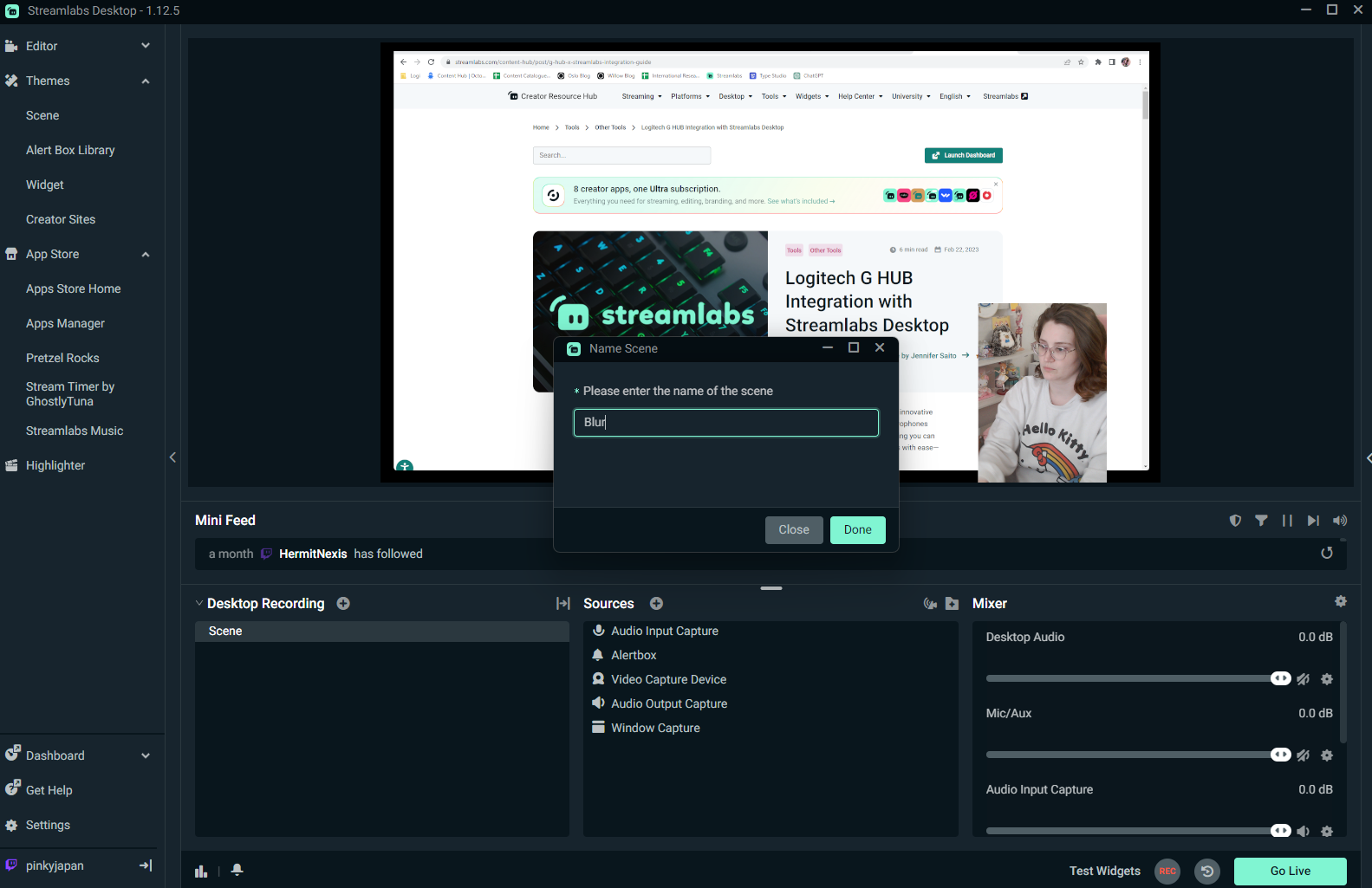This screenshot has height=888, width=1372.
Task: Open the Pretzel Rocks app
Action: [x=62, y=358]
